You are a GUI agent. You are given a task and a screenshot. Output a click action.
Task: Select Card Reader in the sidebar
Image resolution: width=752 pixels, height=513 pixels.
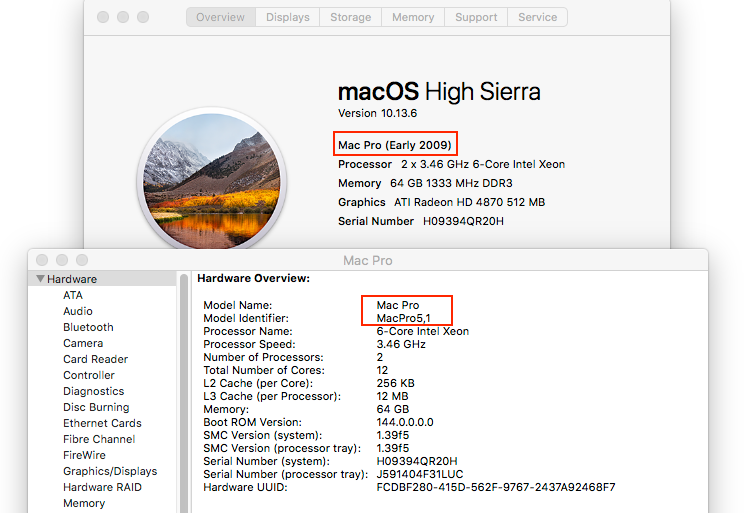pyautogui.click(x=95, y=359)
